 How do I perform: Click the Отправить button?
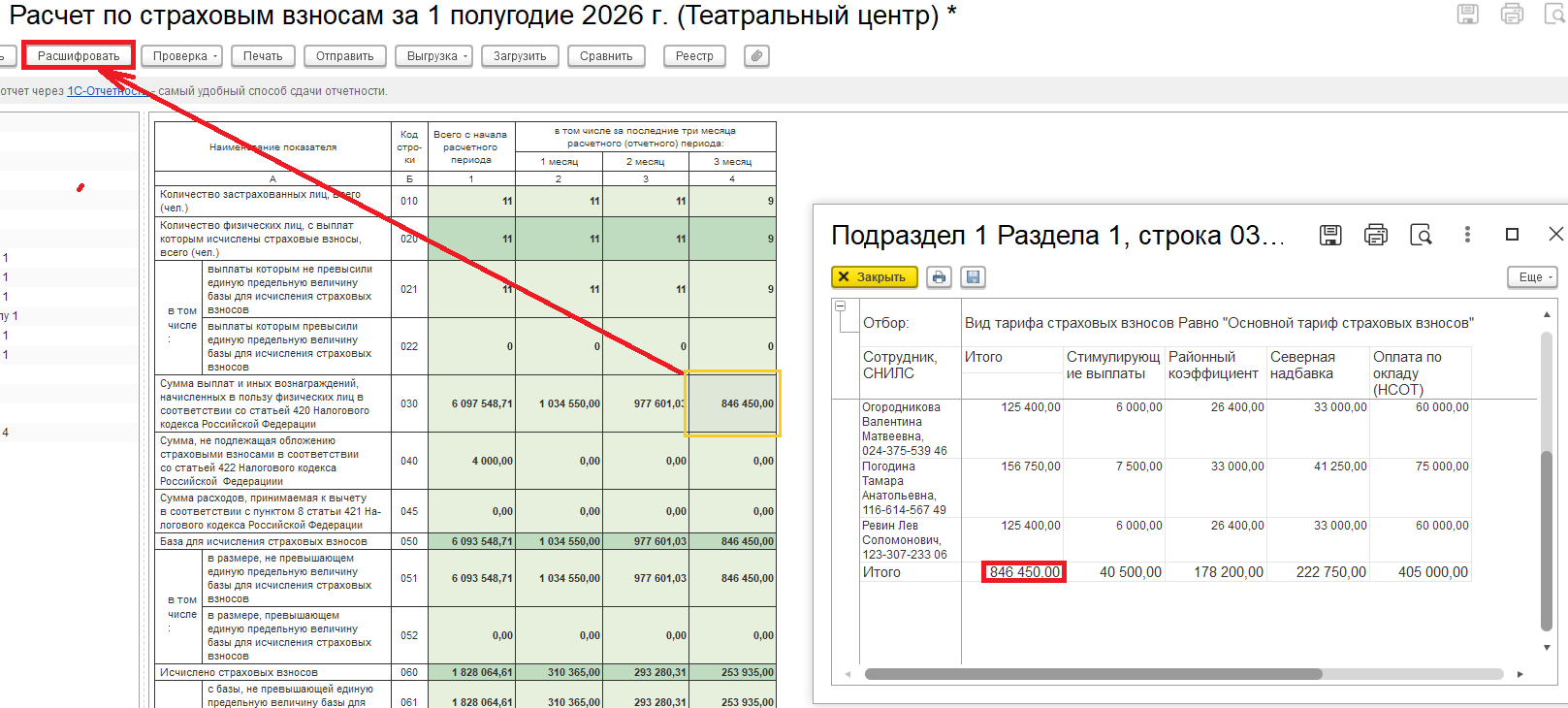(x=345, y=56)
